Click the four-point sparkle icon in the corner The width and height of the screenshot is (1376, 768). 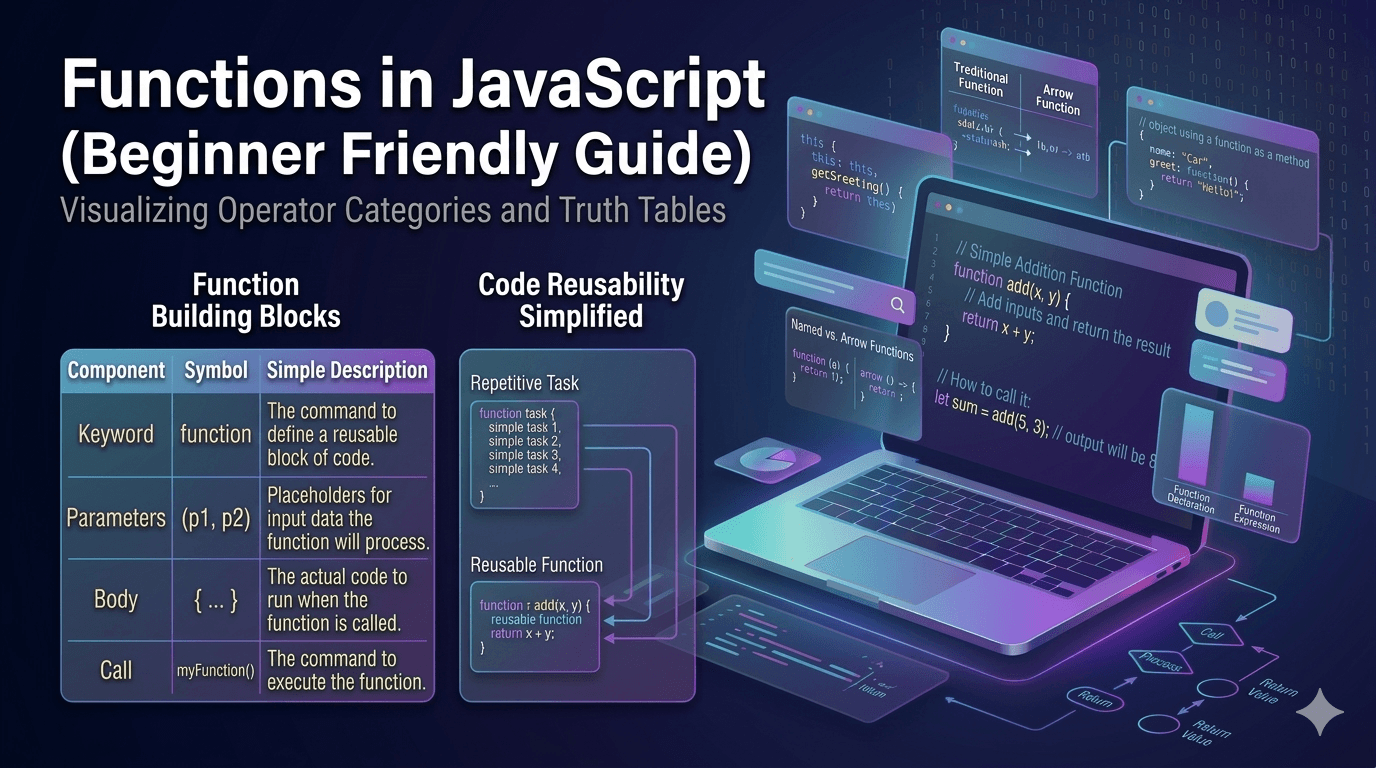click(x=1318, y=711)
